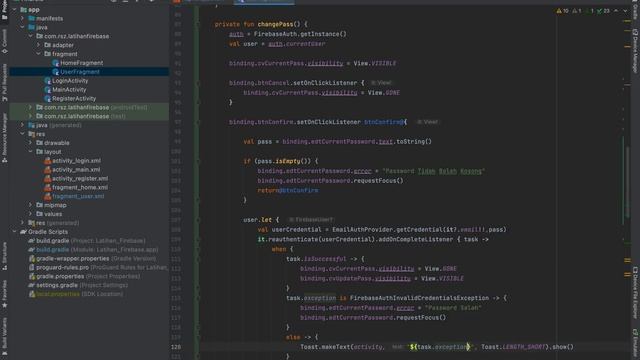Click the "Password Salah" string in code
The image size is (640, 360).
pos(453,308)
